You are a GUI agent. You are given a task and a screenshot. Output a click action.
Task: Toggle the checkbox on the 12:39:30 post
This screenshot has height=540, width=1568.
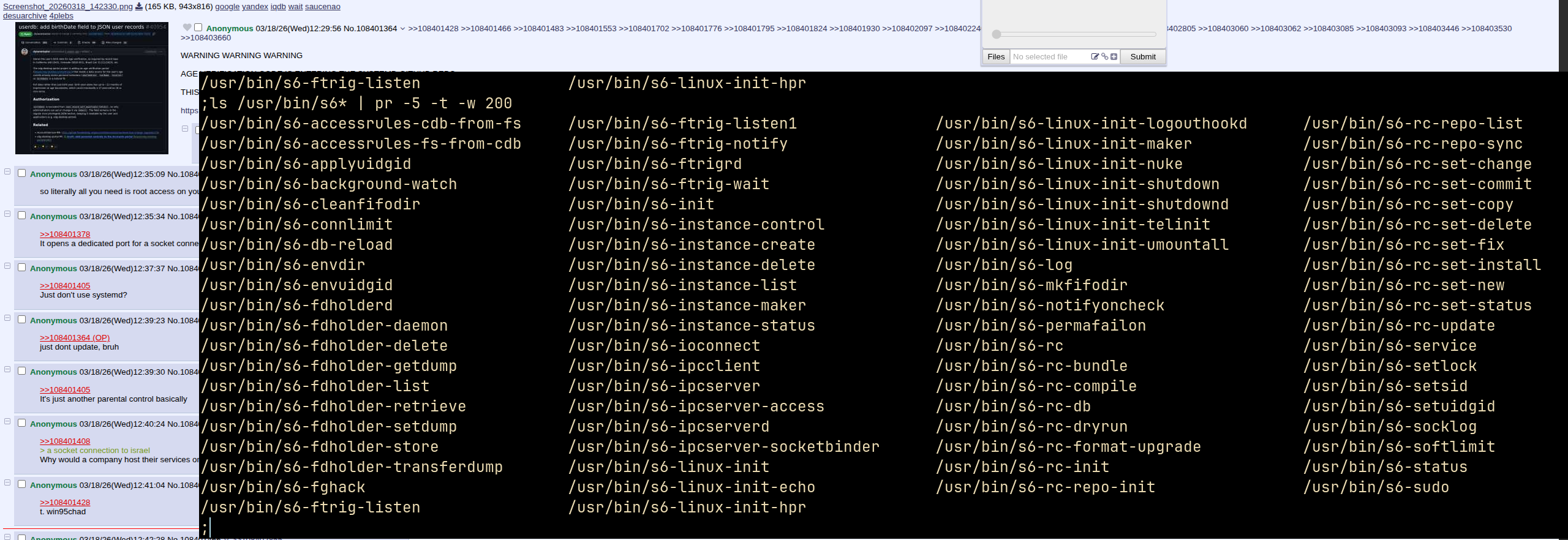[22, 371]
